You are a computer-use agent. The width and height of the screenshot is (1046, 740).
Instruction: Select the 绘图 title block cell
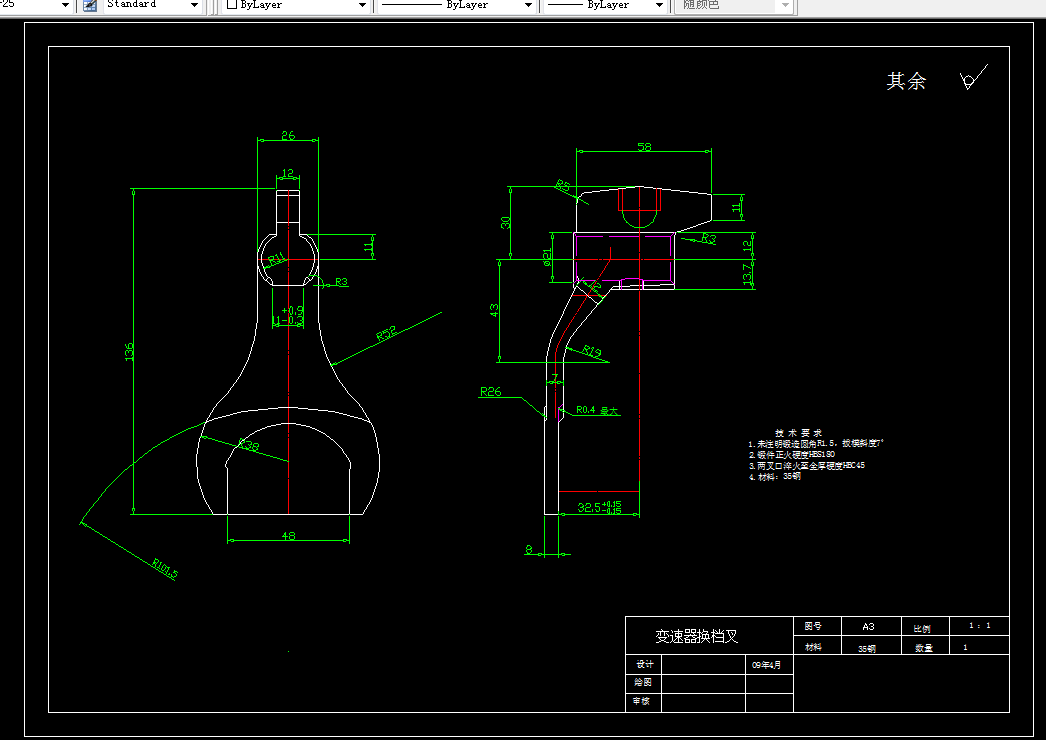point(643,683)
